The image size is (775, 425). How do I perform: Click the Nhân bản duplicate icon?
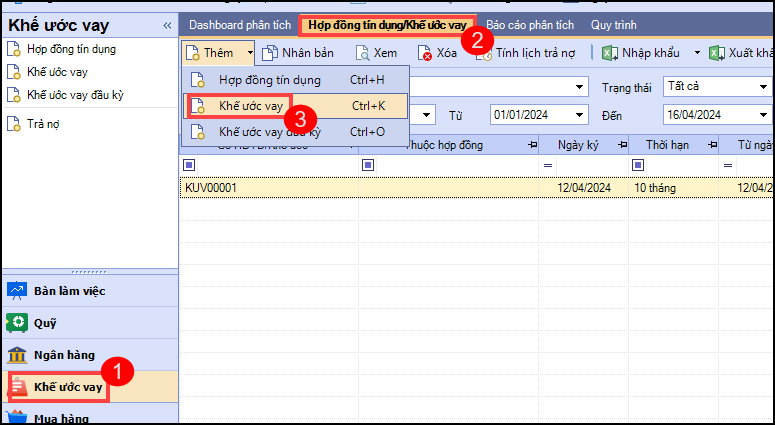[x=269, y=53]
